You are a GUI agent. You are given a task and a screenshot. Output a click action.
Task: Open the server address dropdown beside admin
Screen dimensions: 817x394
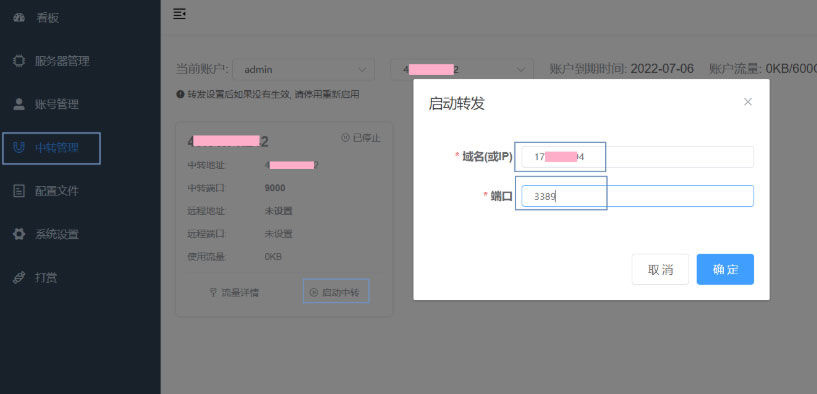pos(462,69)
